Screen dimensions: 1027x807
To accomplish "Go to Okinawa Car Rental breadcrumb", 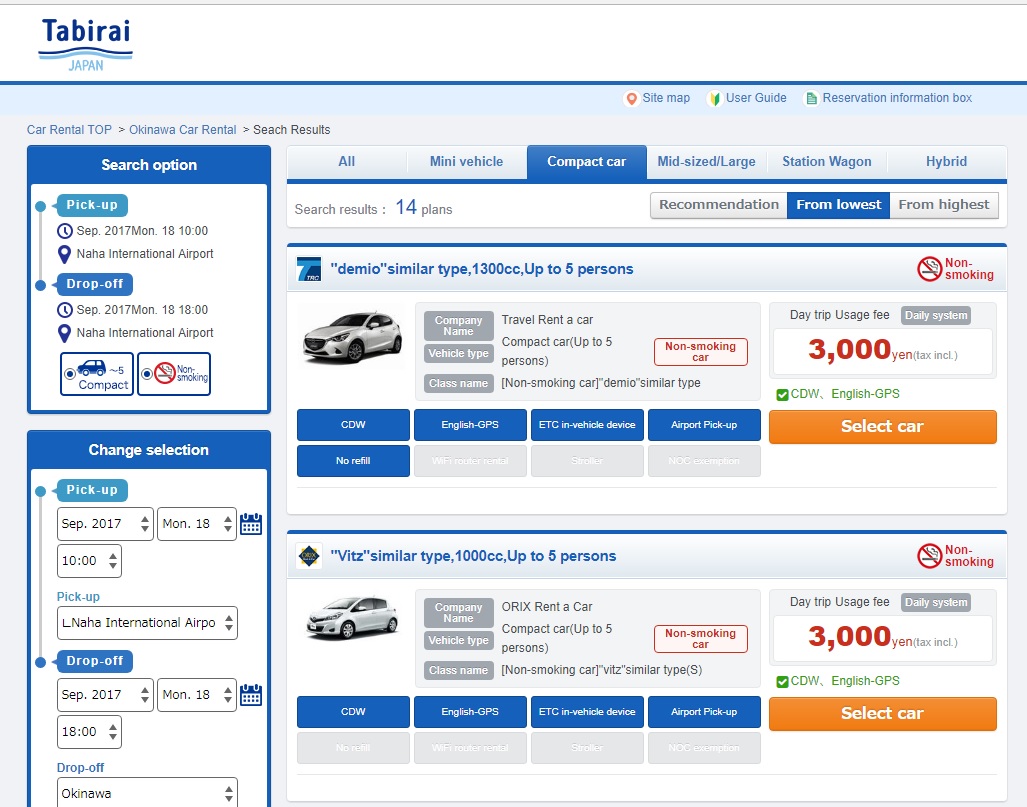I will pos(183,130).
